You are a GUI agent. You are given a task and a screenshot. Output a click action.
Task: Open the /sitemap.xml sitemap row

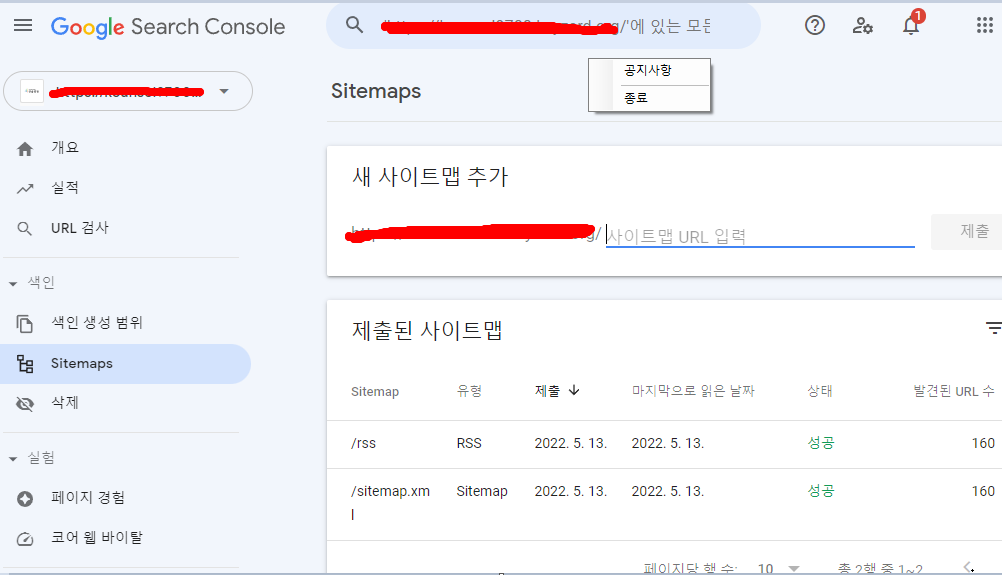[665, 505]
